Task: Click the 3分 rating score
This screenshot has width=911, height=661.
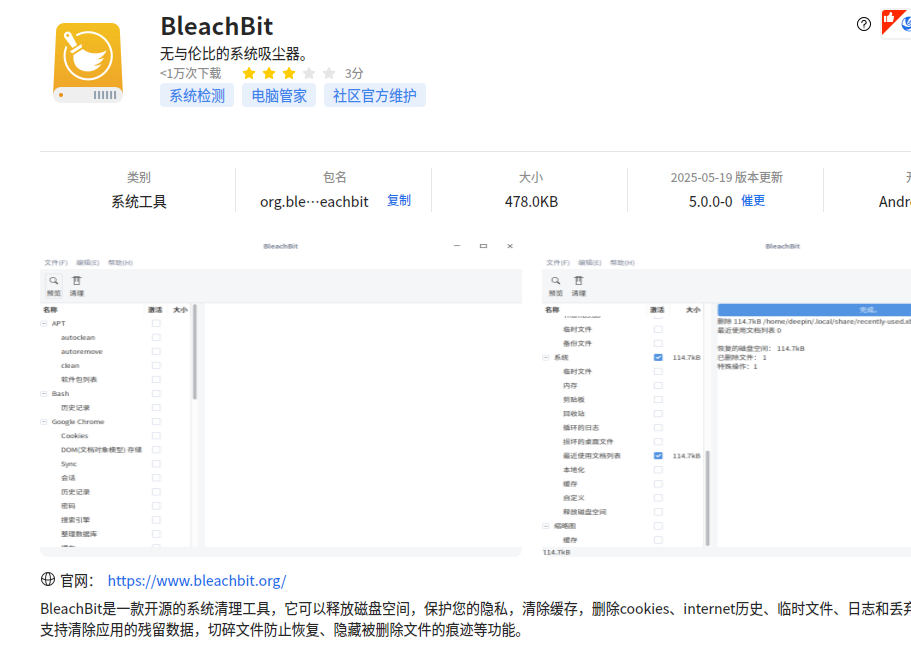Action: tap(354, 73)
